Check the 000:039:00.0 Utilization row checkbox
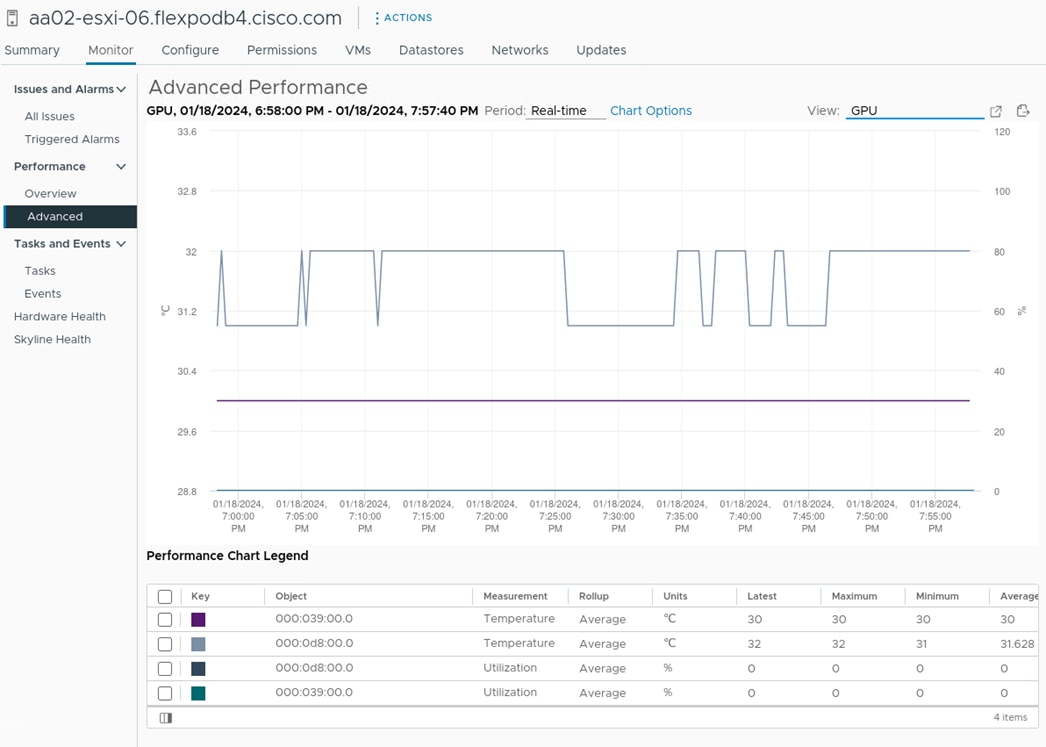This screenshot has width=1046, height=747. 165,694
